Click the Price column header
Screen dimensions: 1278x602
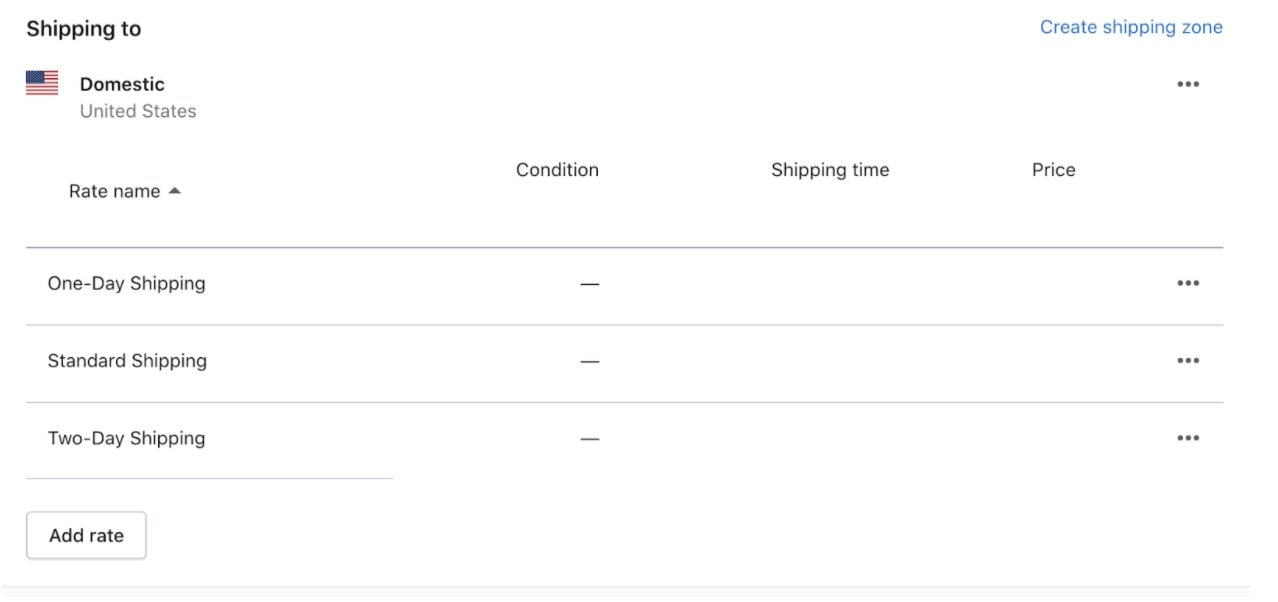click(1054, 170)
